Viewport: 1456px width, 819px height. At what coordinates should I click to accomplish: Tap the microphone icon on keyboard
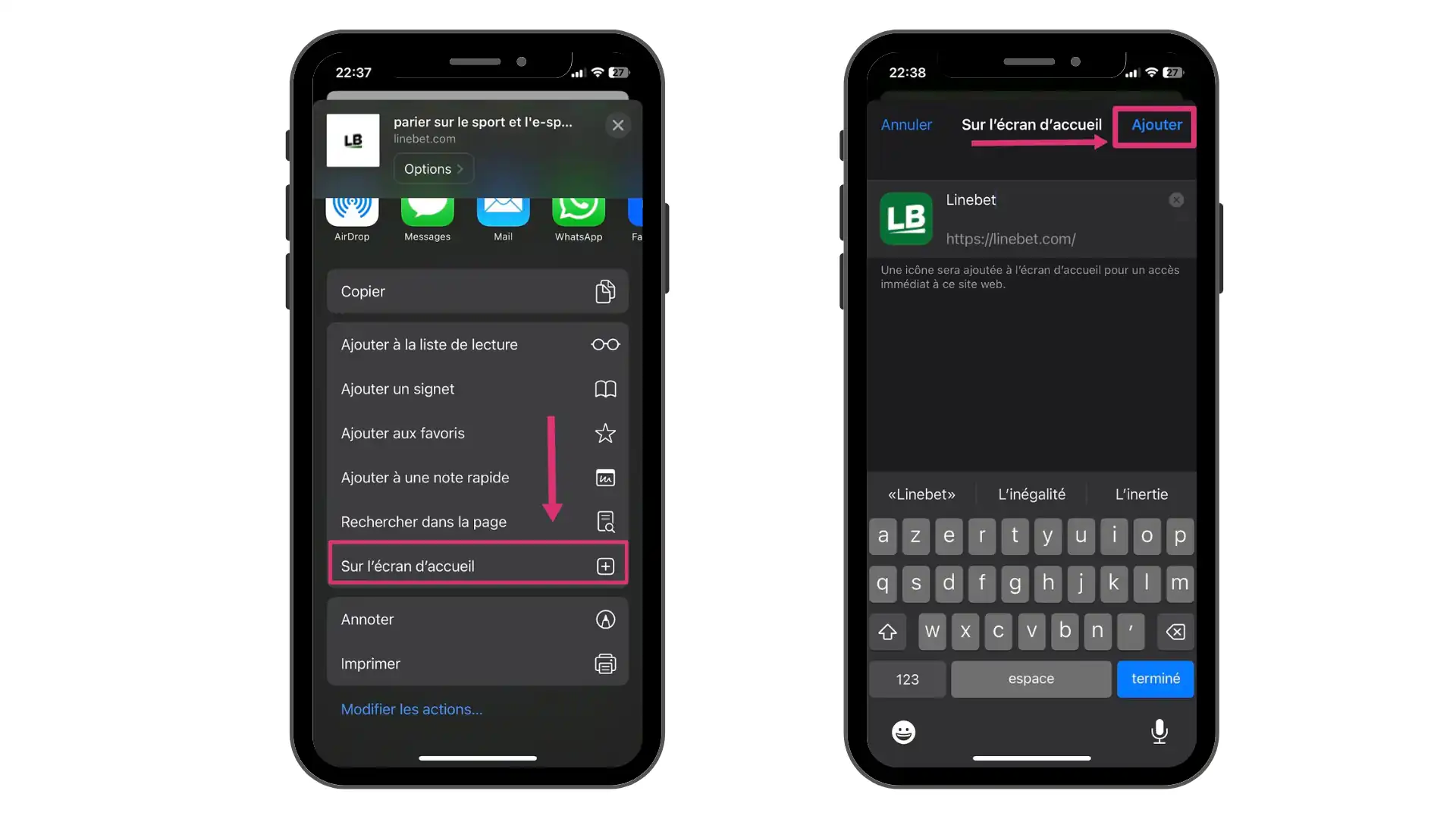(1158, 731)
